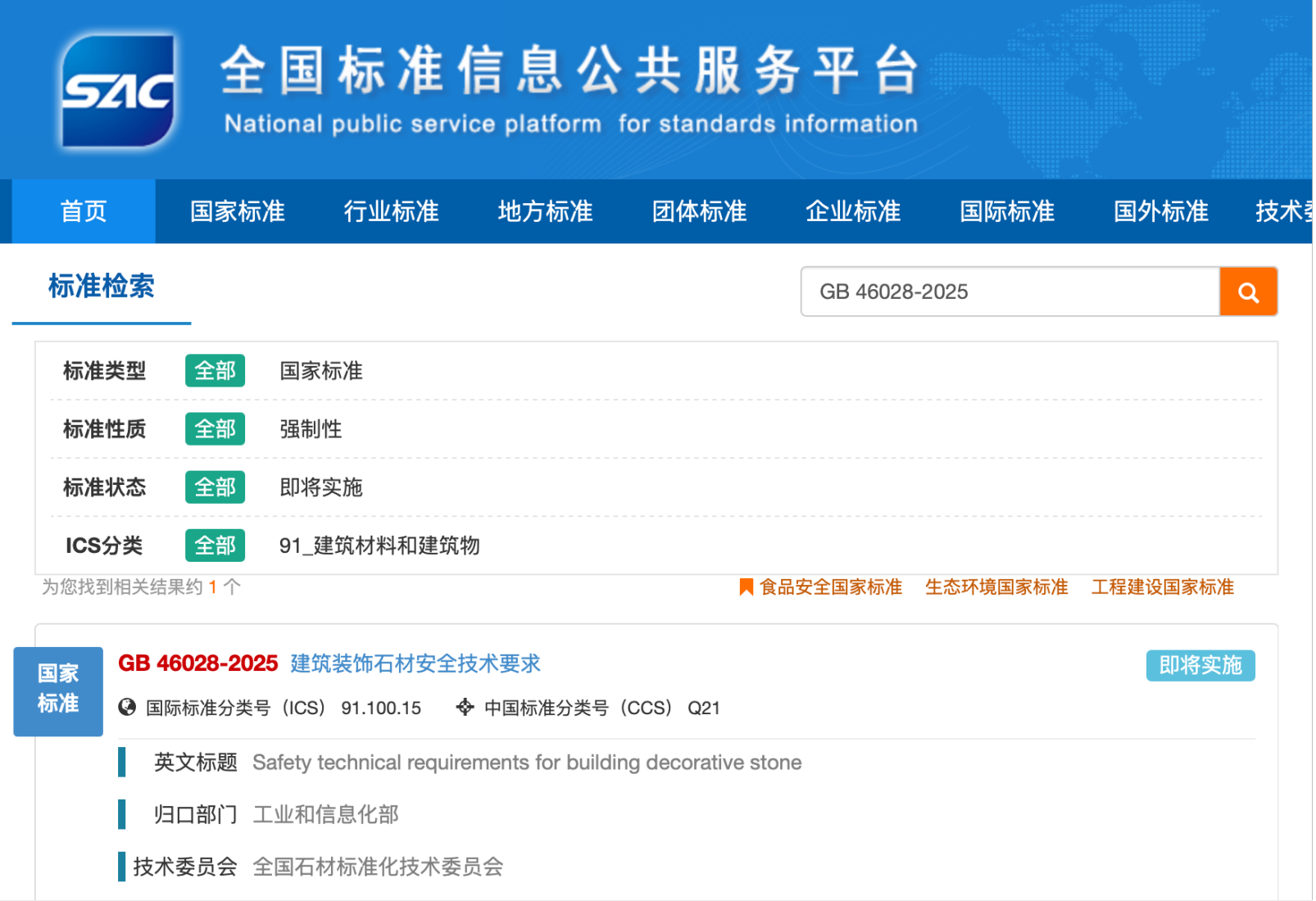Select the 地方标准 navigation item
The image size is (1316, 901).
(546, 211)
